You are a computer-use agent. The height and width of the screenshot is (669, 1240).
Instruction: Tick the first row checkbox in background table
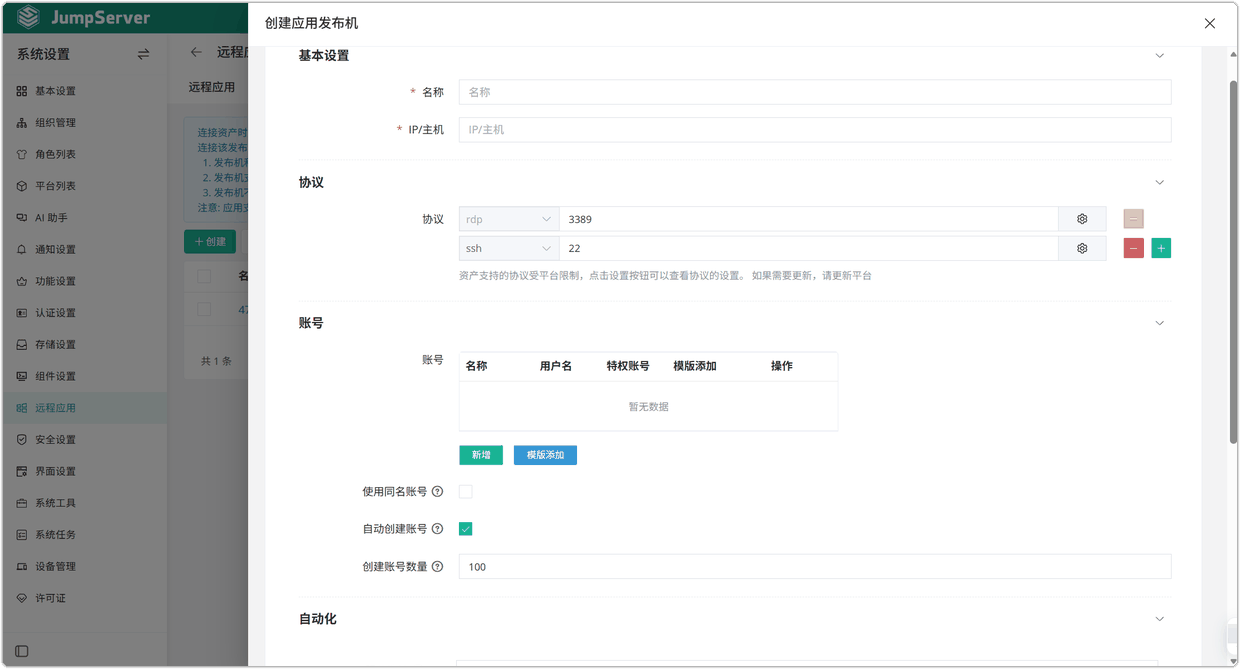(x=204, y=310)
